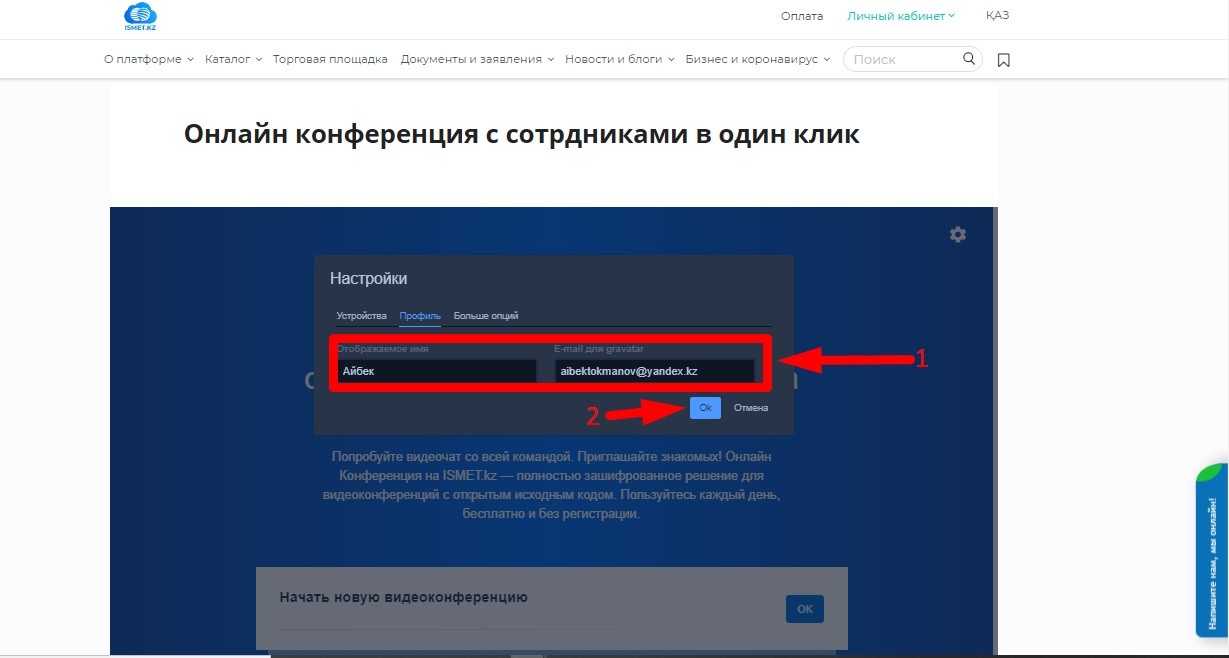This screenshot has height=658, width=1229.
Task: Open bookmarks via the bookmark icon
Action: pyautogui.click(x=1004, y=60)
